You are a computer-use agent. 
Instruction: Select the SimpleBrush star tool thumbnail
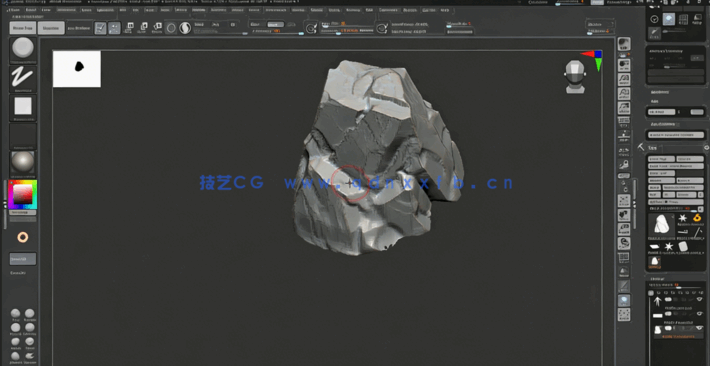(682, 219)
